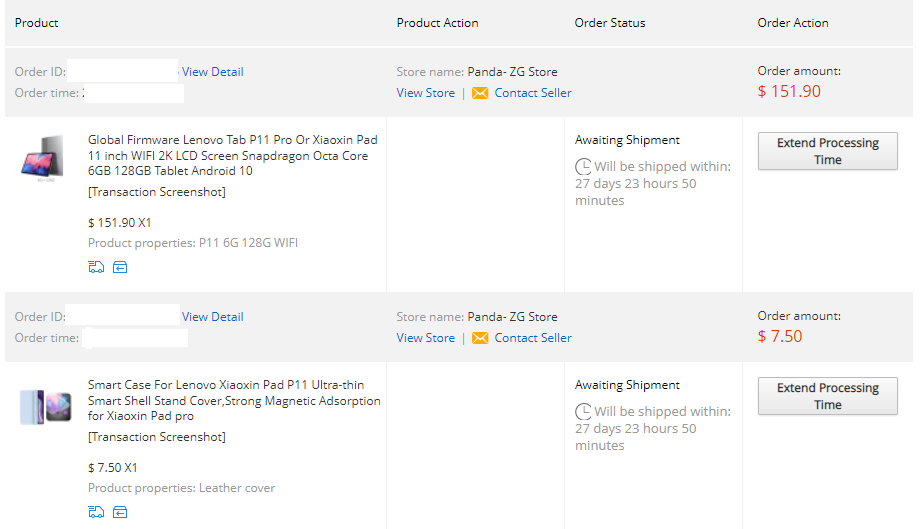Click the clock icon in the tablet order status
The height and width of the screenshot is (529, 922).
pos(583,167)
